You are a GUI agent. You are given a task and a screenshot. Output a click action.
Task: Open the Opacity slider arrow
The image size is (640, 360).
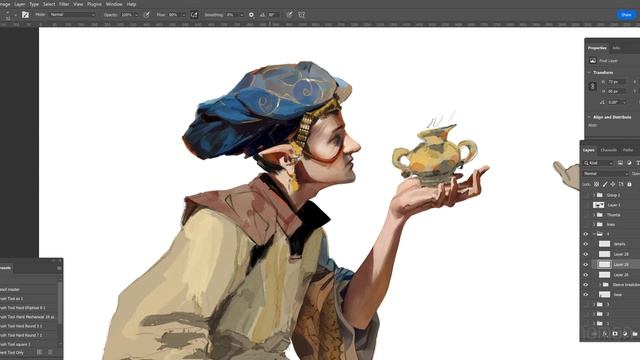(x=136, y=15)
